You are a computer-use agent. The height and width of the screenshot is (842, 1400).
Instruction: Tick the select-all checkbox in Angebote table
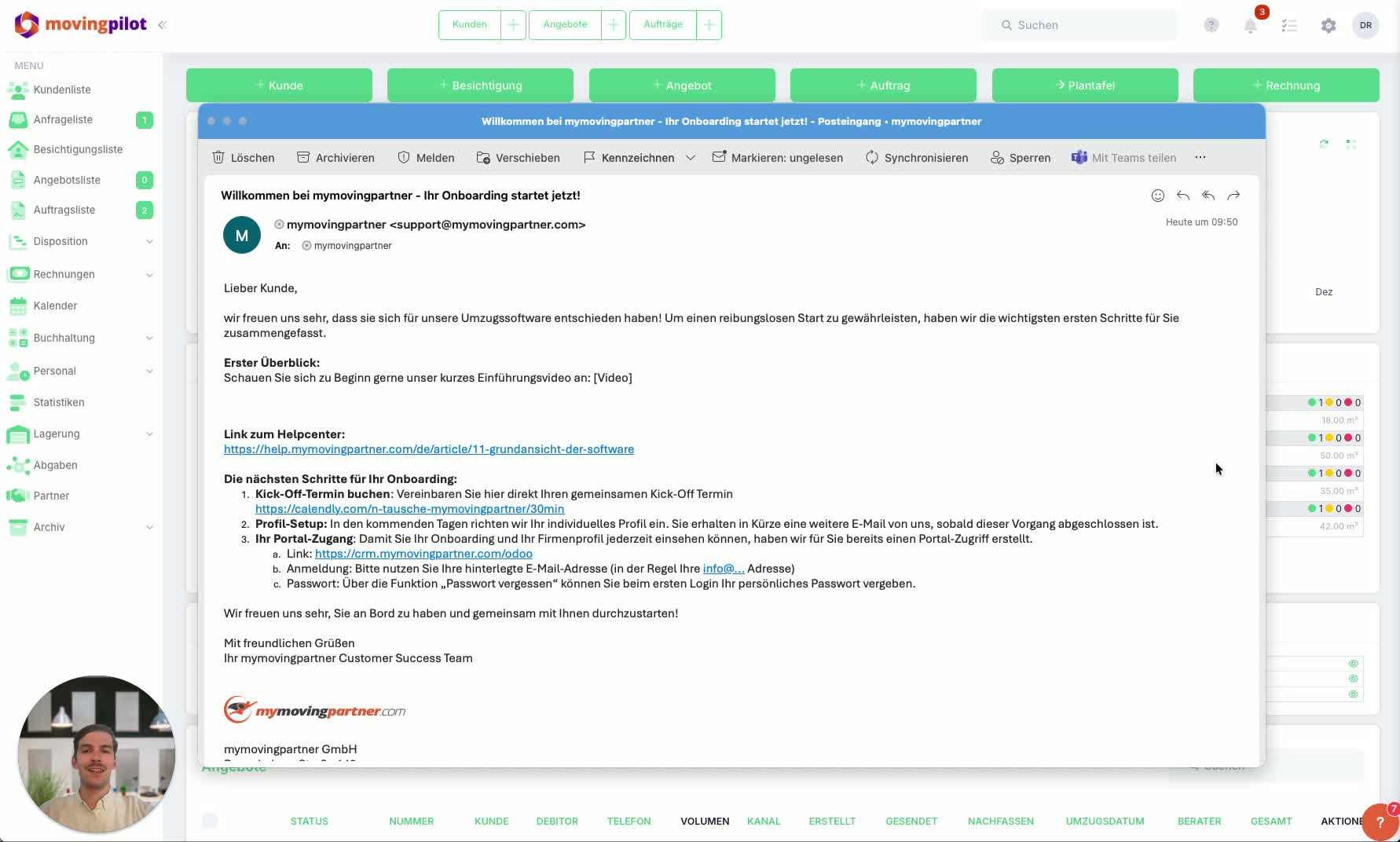click(210, 821)
